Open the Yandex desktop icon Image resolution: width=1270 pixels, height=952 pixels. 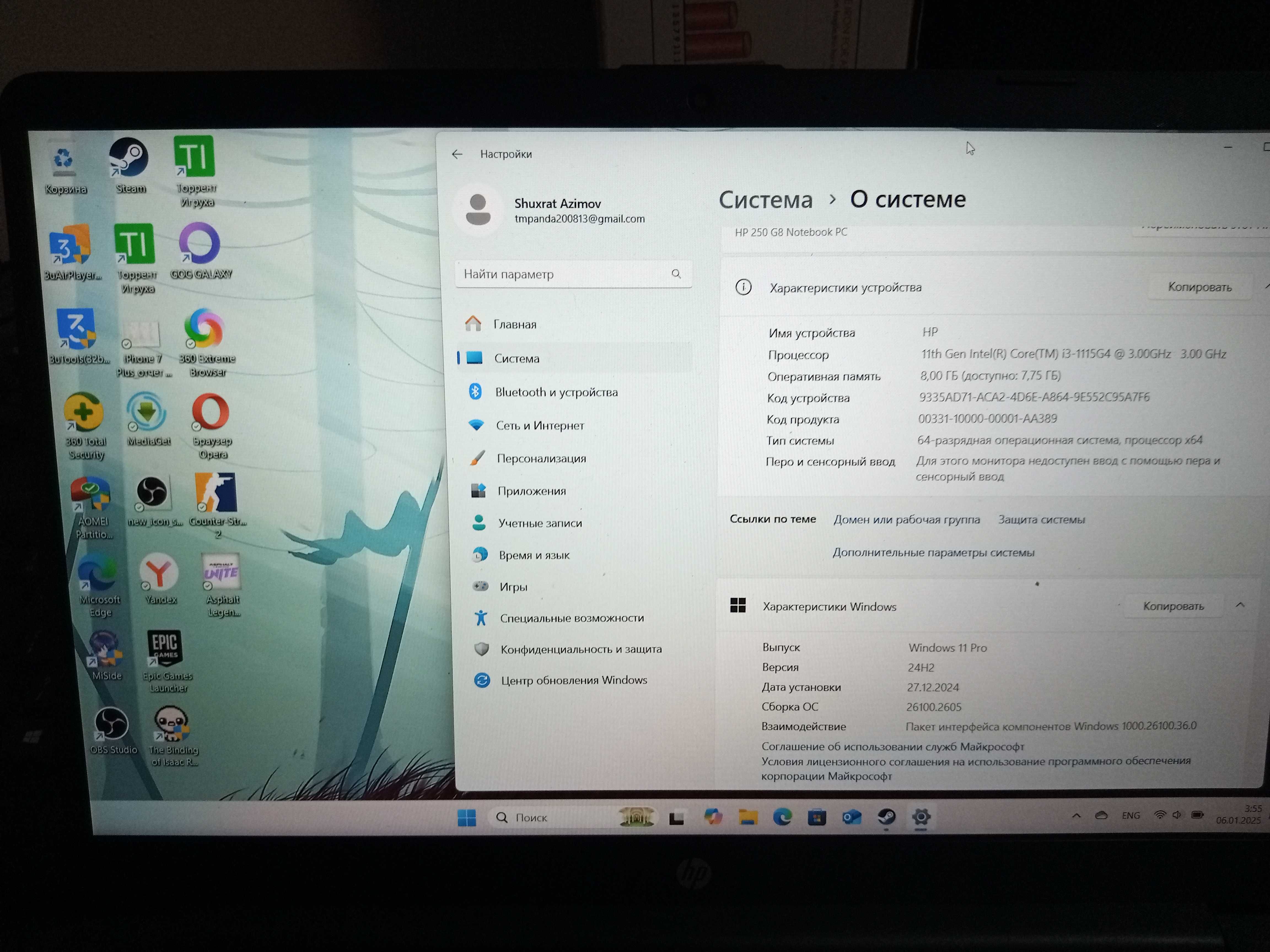[160, 578]
